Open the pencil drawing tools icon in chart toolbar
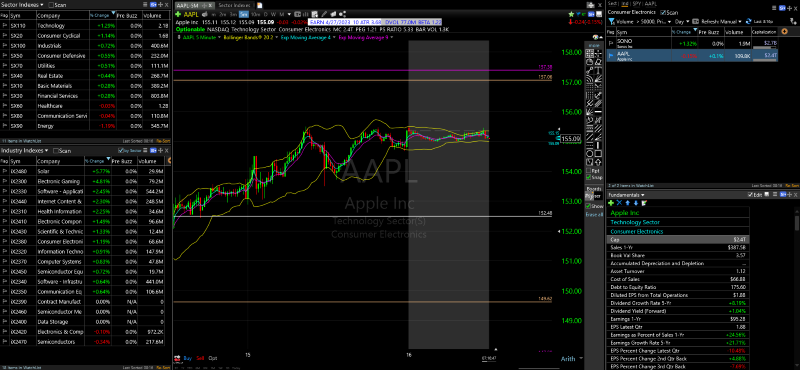 pyautogui.click(x=324, y=14)
